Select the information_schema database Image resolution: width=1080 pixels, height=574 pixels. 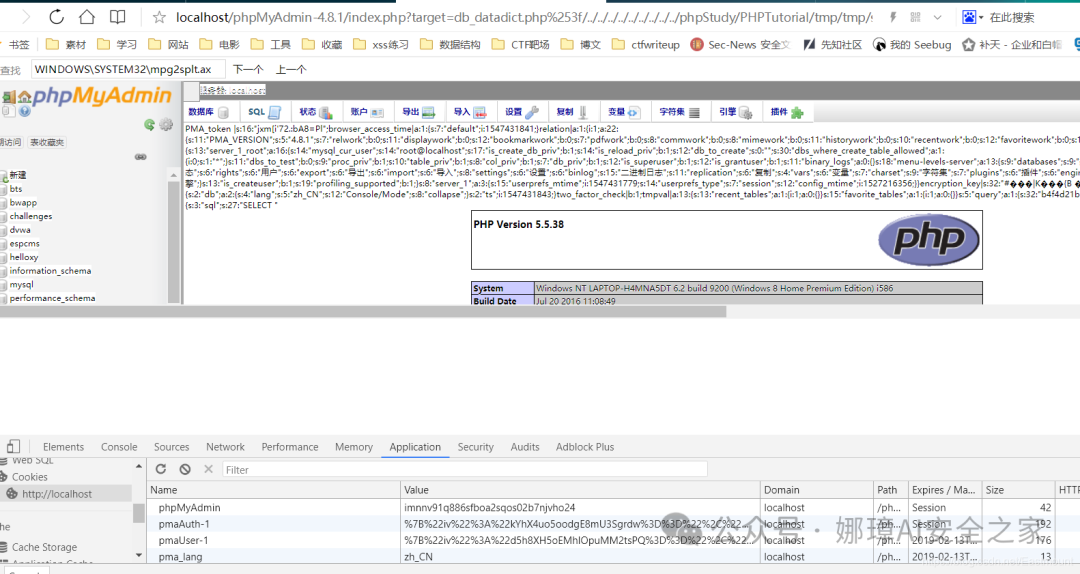(50, 271)
